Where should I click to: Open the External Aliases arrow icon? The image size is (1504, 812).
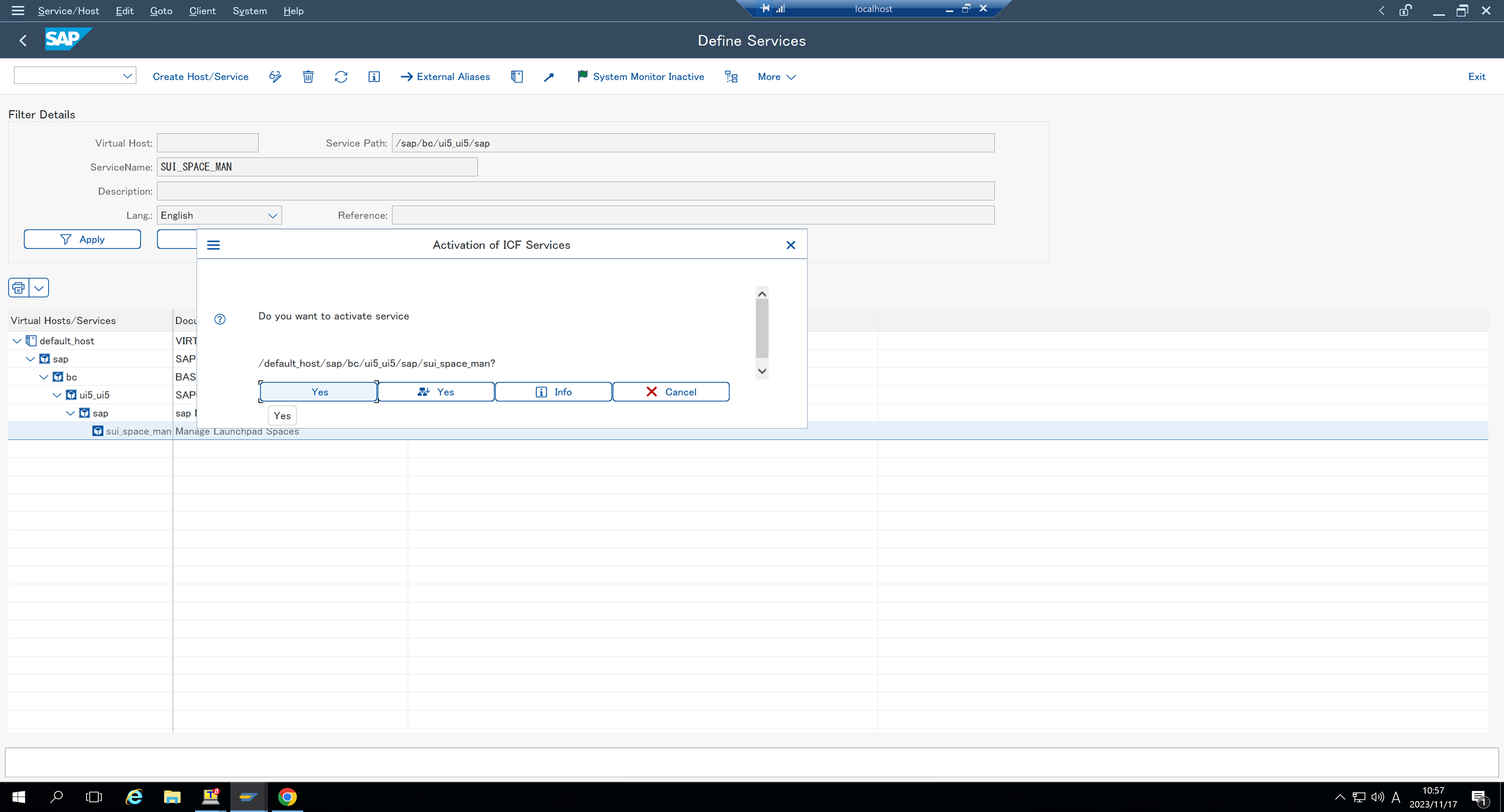point(406,77)
